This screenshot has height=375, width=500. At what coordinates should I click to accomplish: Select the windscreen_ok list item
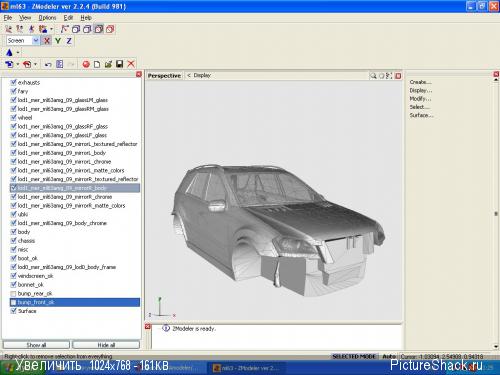(x=36, y=276)
